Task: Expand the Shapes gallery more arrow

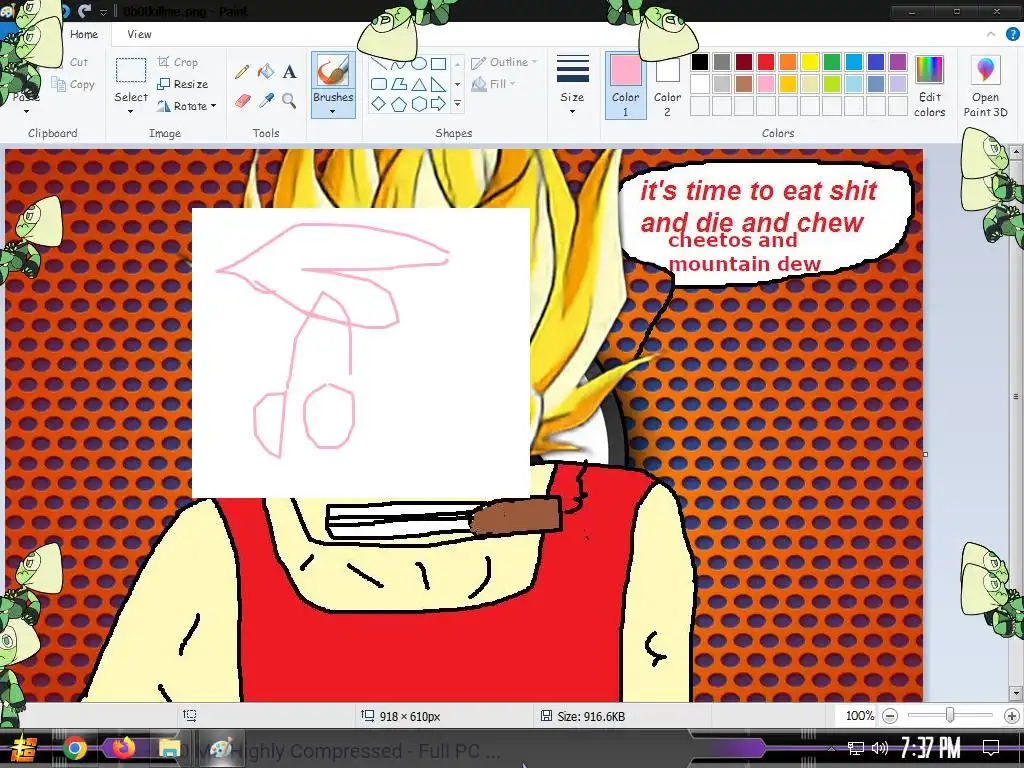Action: click(457, 104)
